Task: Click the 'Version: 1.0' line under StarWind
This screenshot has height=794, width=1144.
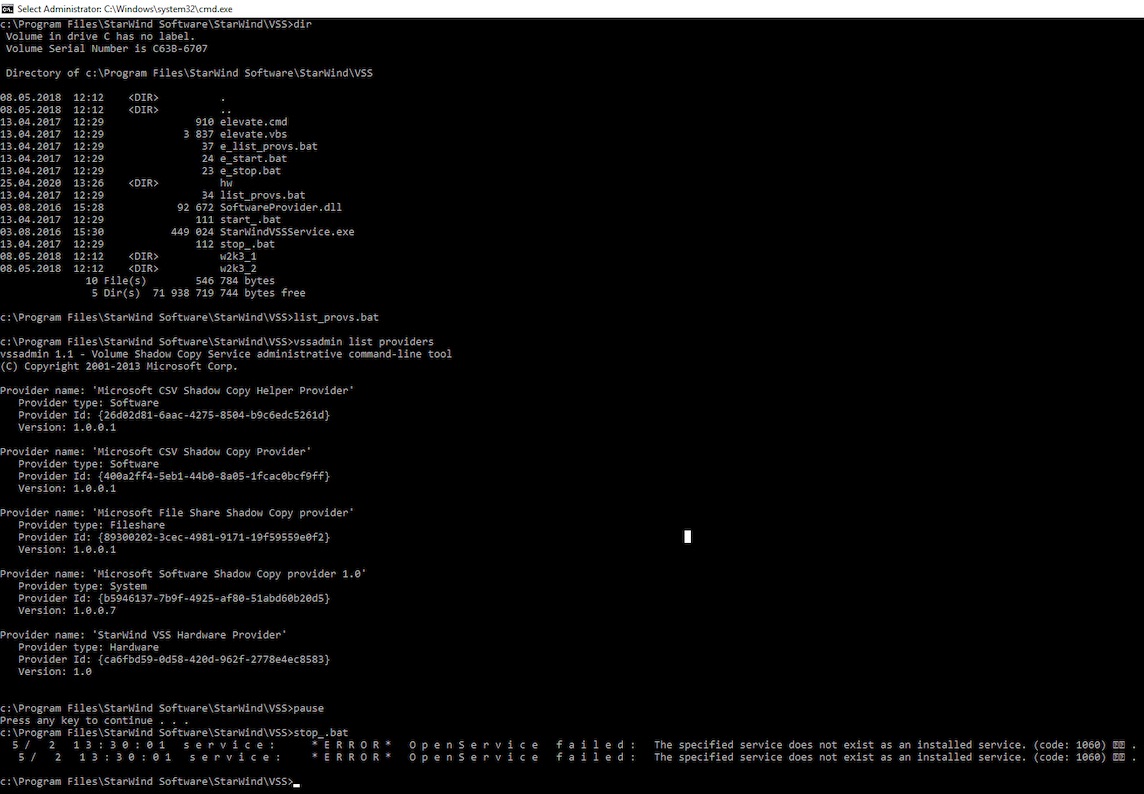Action: pyautogui.click(x=55, y=672)
